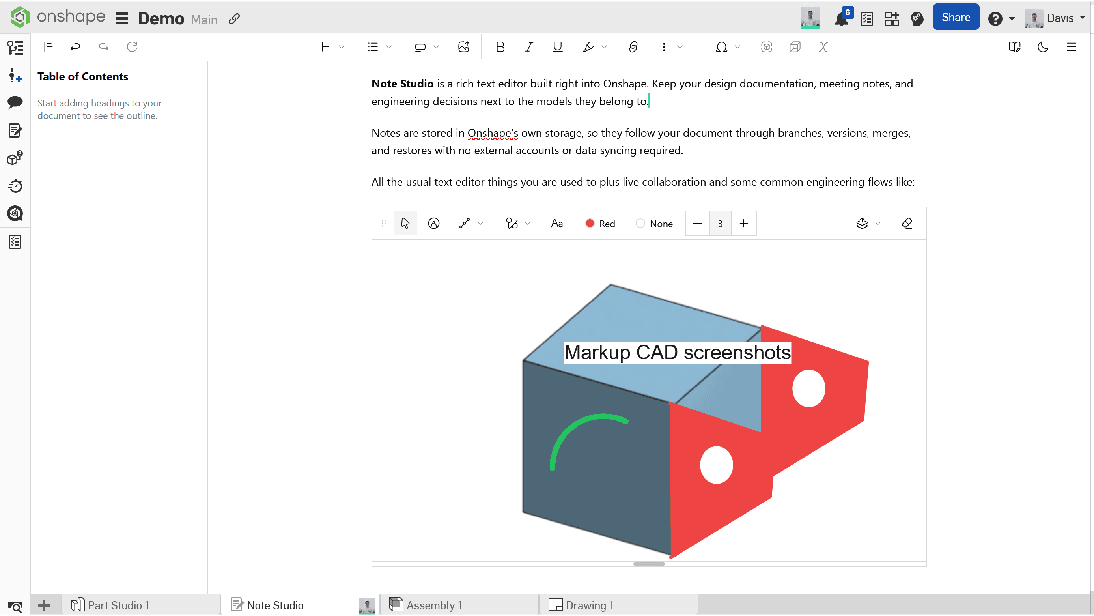
Task: Click the variable X toolbar icon
Action: click(x=823, y=47)
